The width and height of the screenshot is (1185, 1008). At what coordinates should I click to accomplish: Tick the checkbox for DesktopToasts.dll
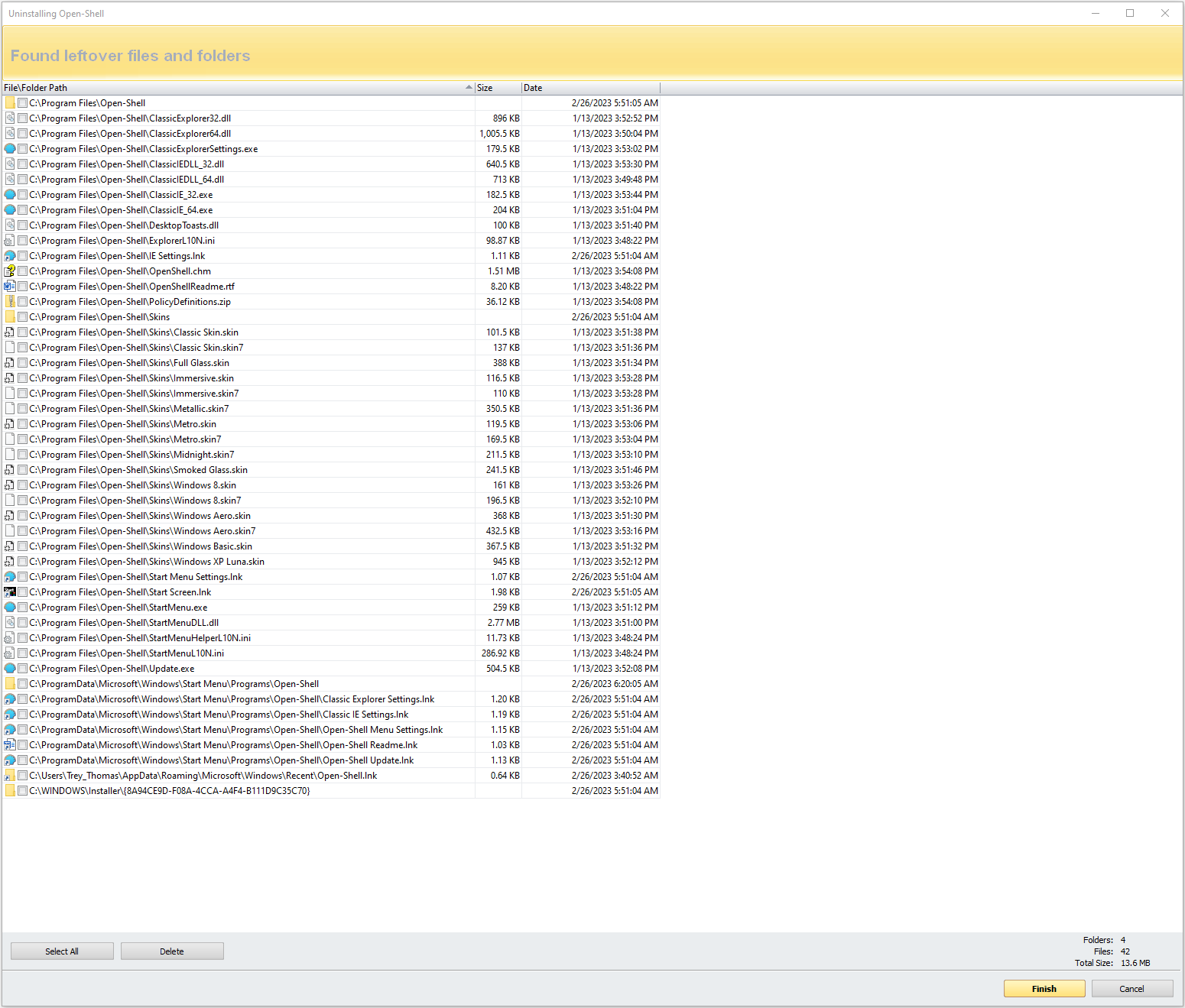point(23,225)
